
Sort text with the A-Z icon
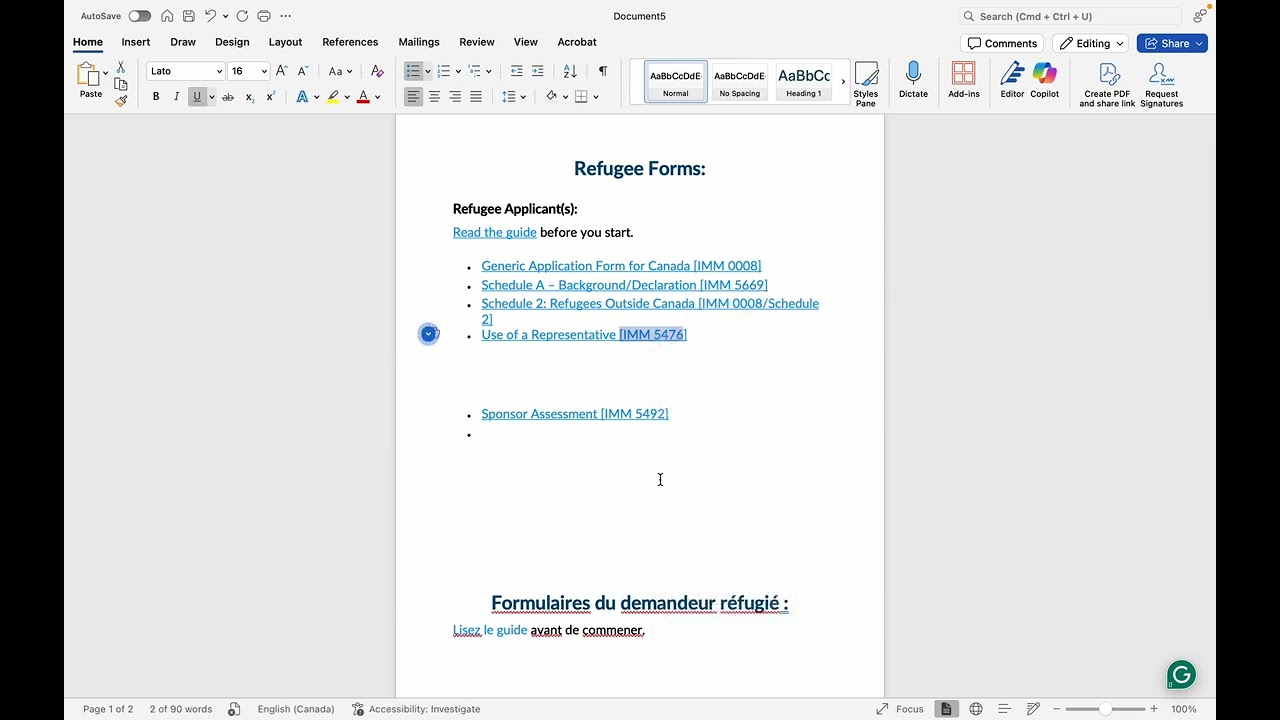click(570, 71)
